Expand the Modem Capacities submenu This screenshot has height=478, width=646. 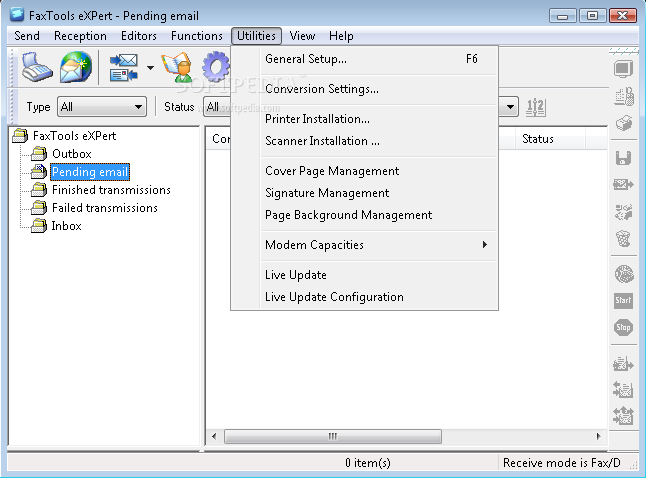(x=379, y=245)
